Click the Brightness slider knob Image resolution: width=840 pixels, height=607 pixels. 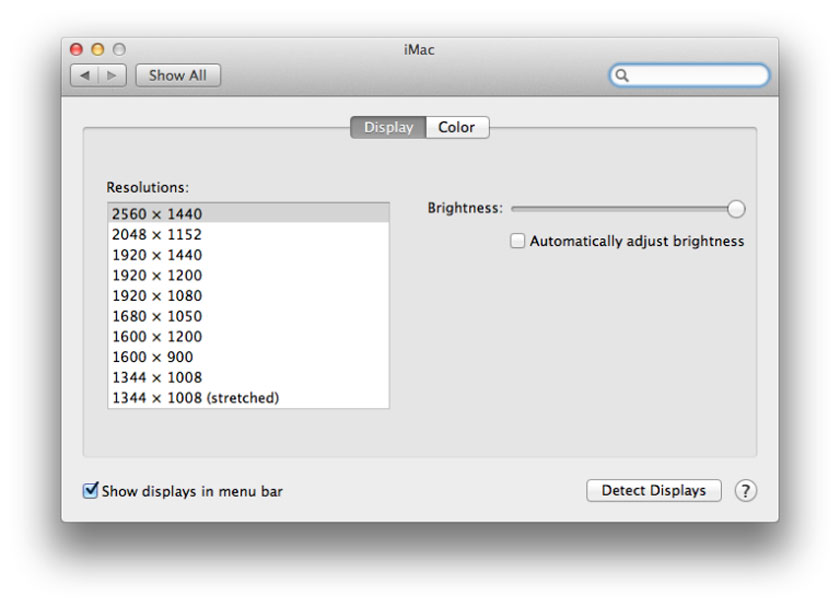click(736, 208)
